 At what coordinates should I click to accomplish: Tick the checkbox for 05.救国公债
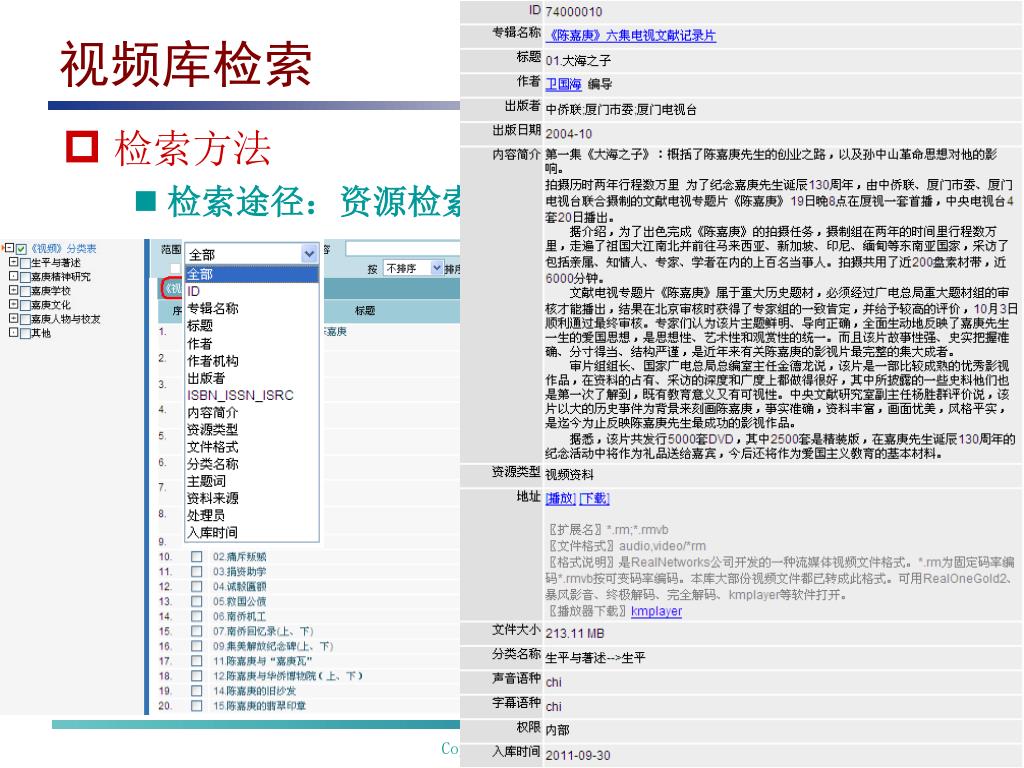coord(197,601)
